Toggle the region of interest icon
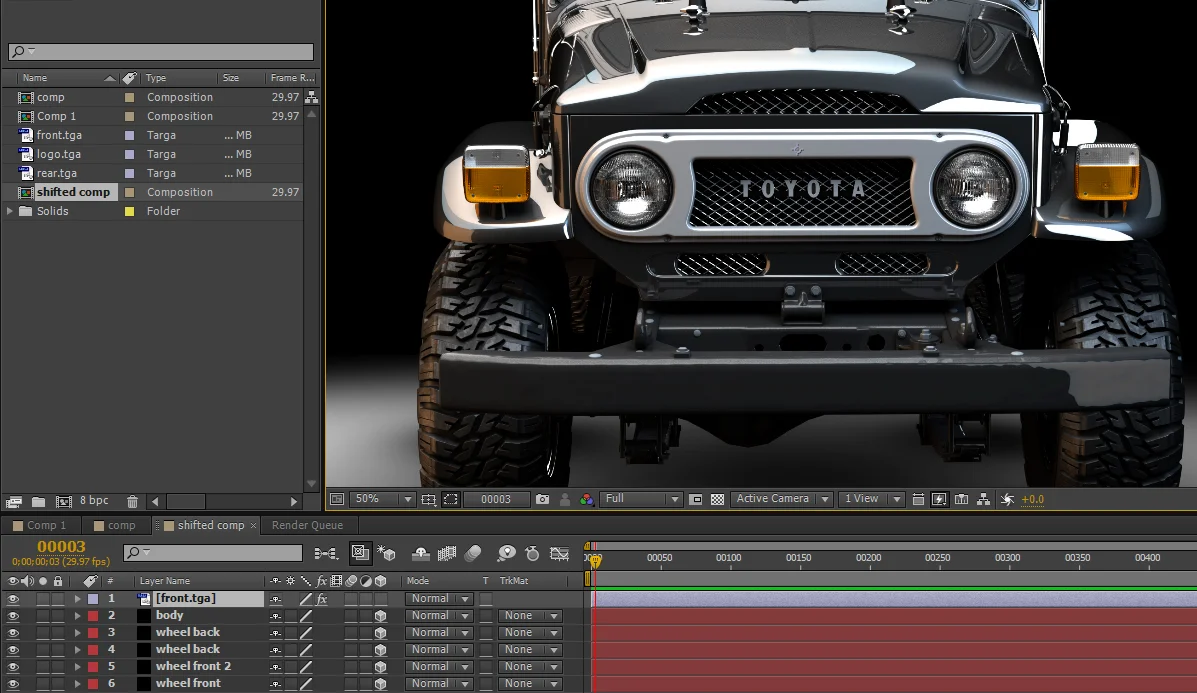 pos(695,499)
